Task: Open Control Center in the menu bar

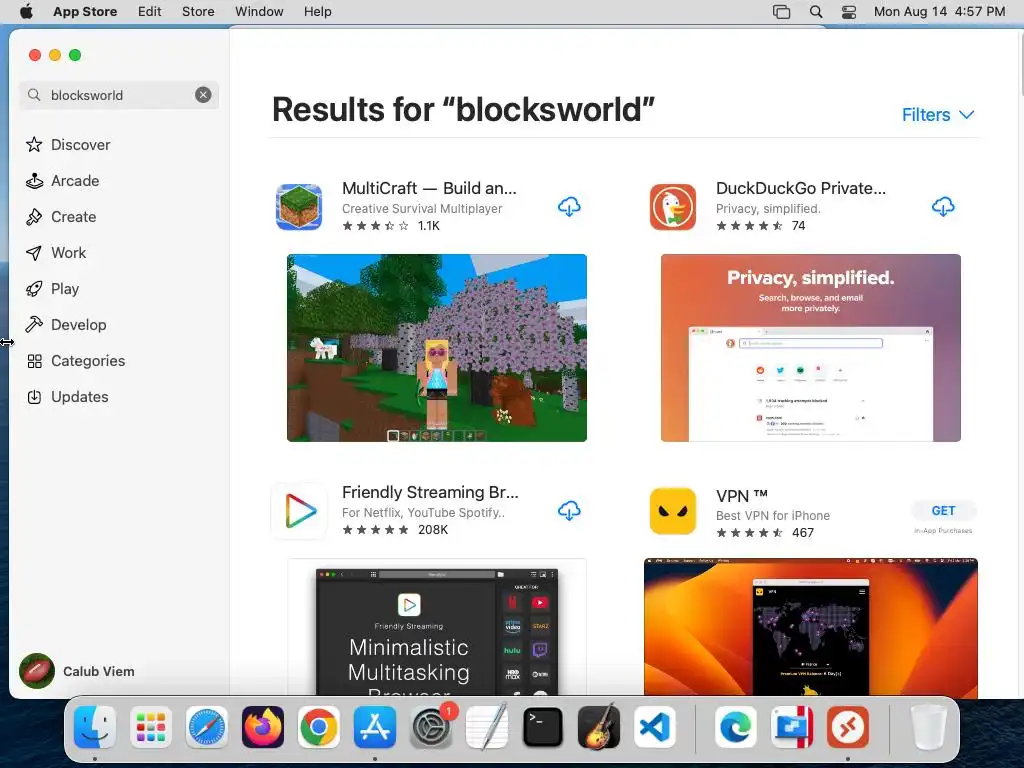Action: [x=848, y=12]
